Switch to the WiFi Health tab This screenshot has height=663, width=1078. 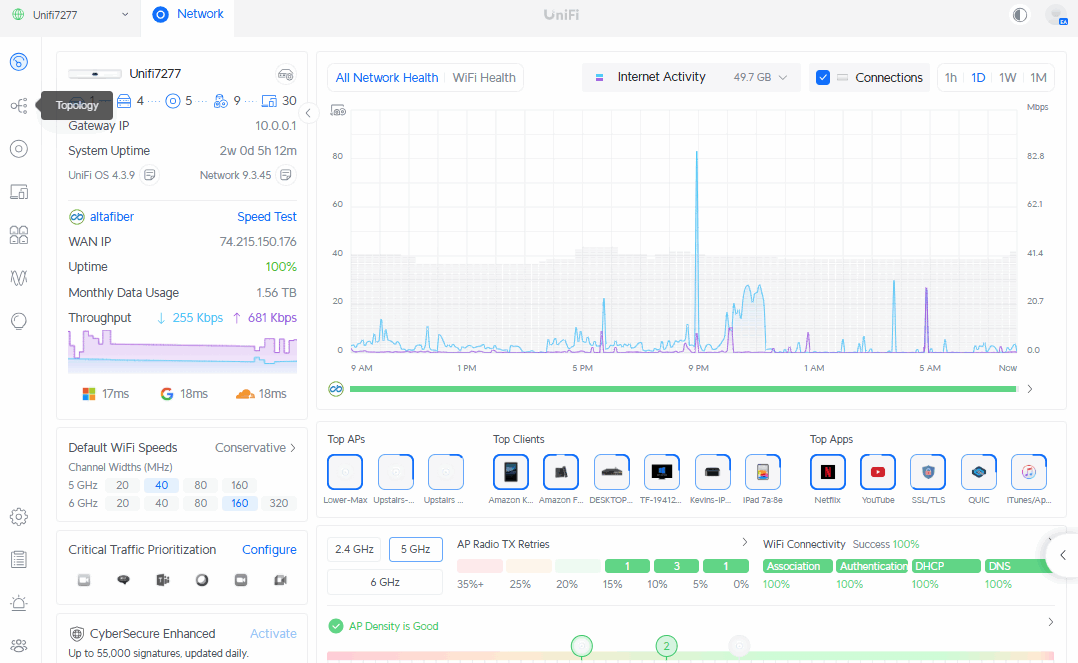[484, 78]
